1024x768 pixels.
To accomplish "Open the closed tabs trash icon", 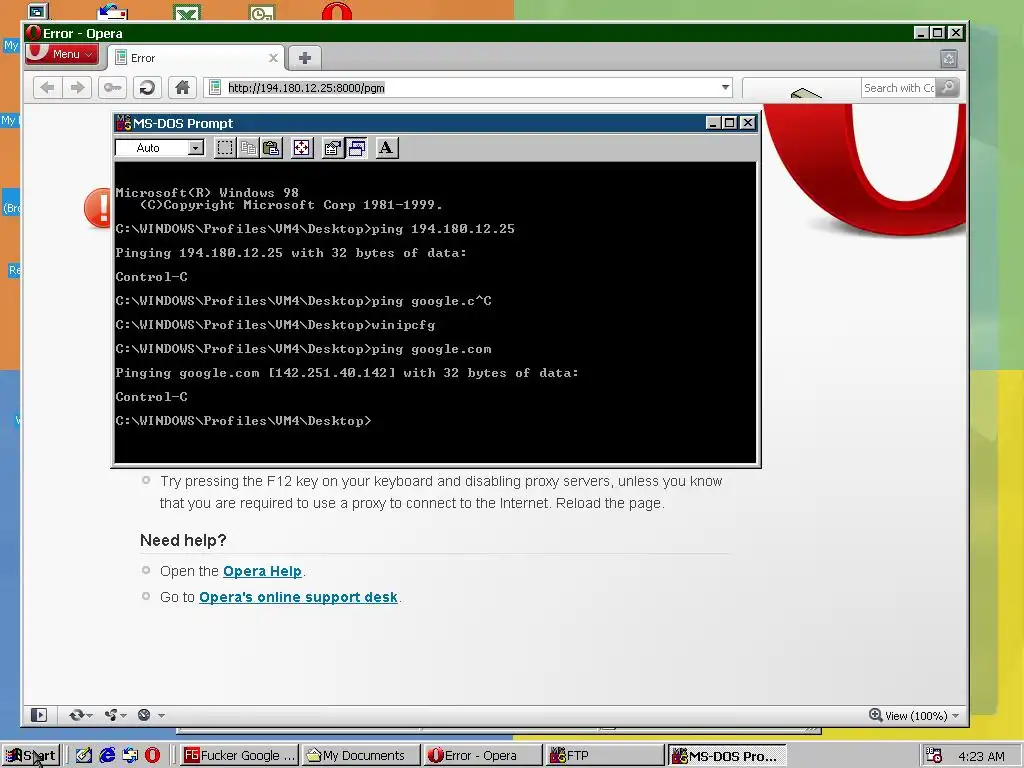I will coord(949,59).
